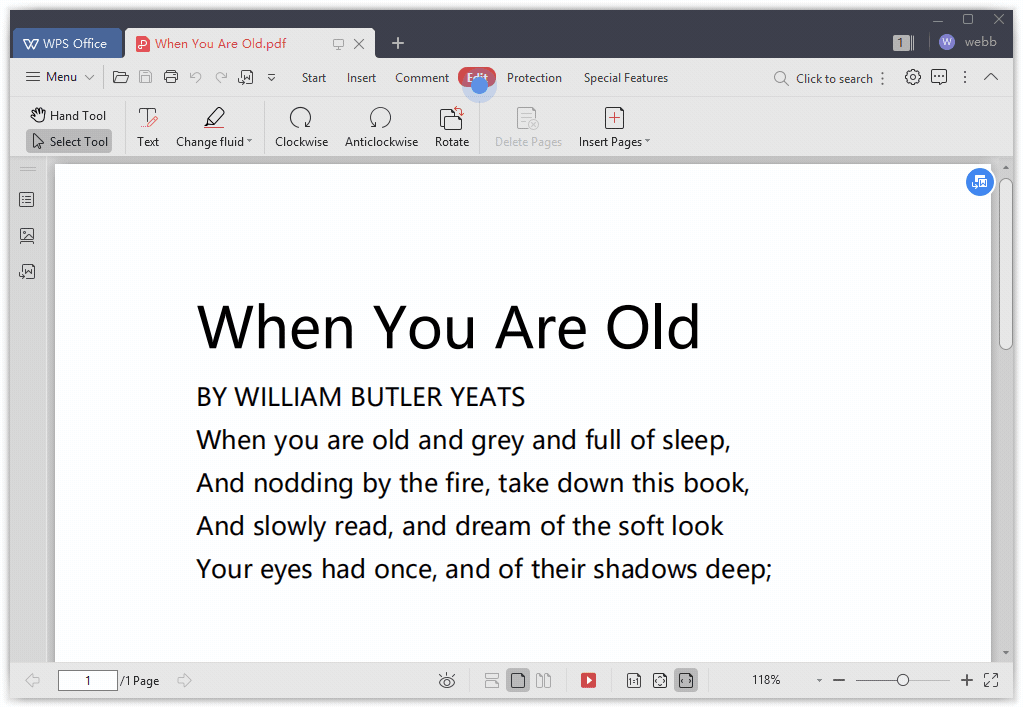Open the Menu button
This screenshot has height=708, width=1023.
(x=60, y=77)
